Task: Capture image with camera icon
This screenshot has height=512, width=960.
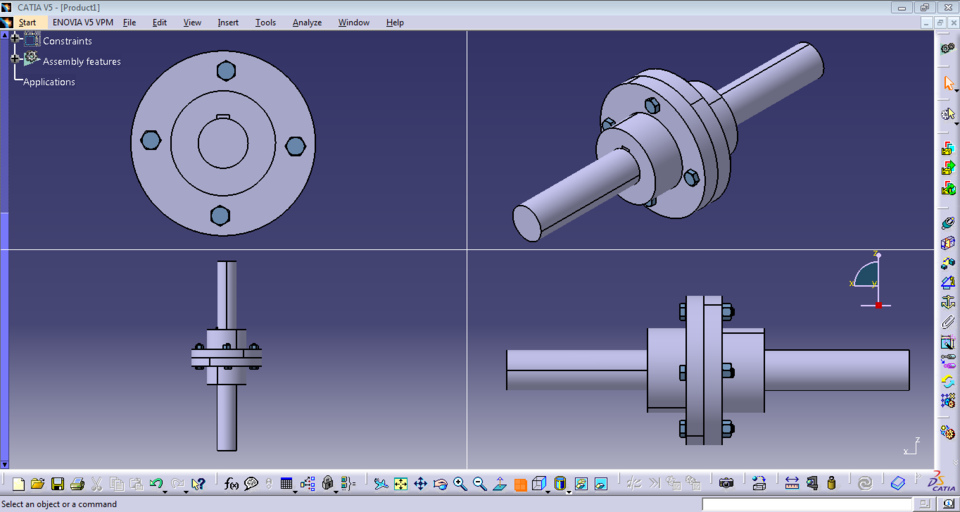Action: (726, 484)
